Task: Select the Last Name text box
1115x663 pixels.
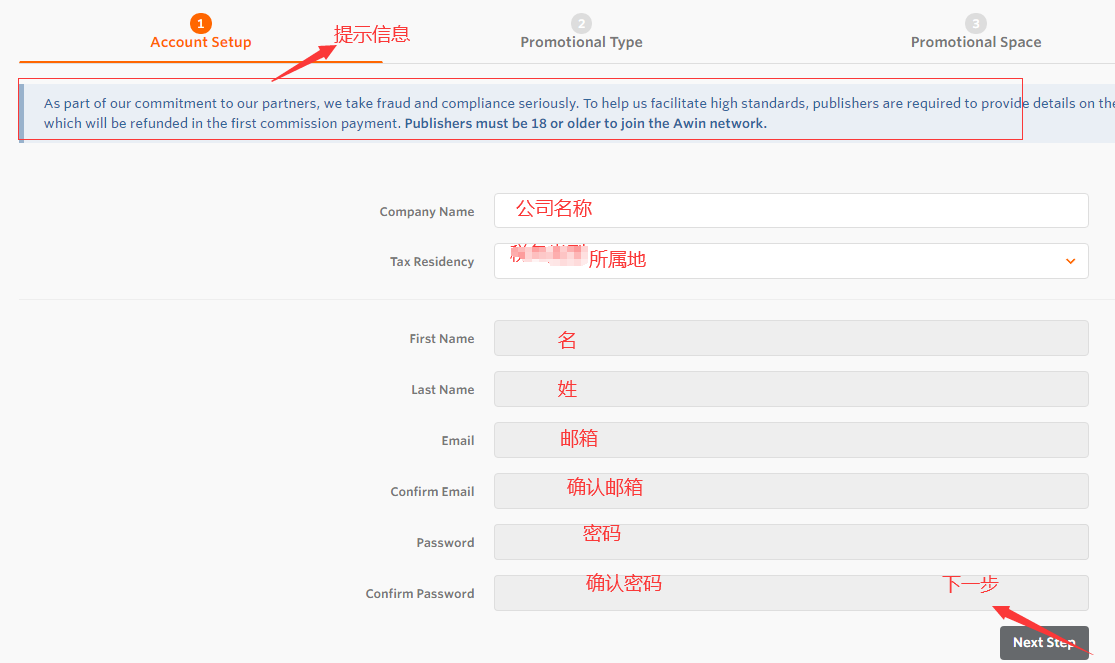Action: [790, 389]
